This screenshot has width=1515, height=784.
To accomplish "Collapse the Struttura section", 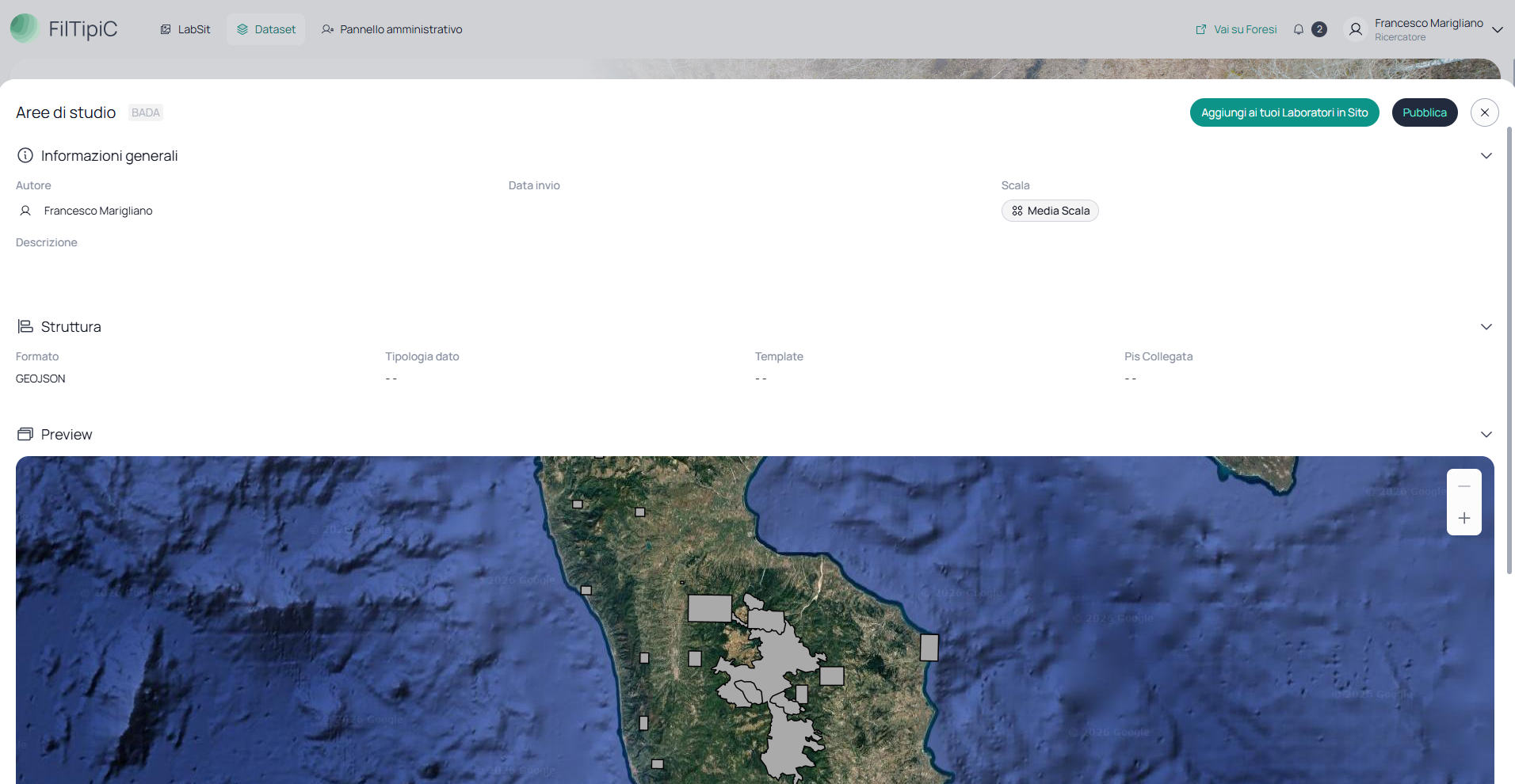I will tap(1486, 326).
